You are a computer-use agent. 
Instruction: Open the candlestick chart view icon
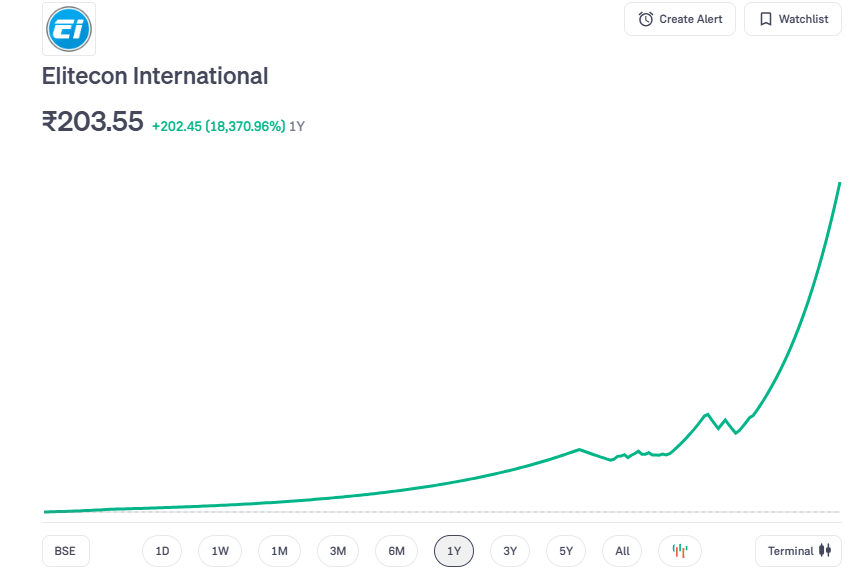[x=679, y=551]
